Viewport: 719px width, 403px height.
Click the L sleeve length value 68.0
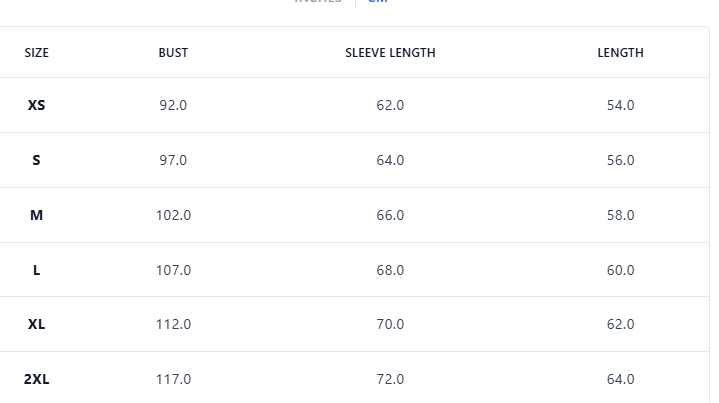click(390, 270)
